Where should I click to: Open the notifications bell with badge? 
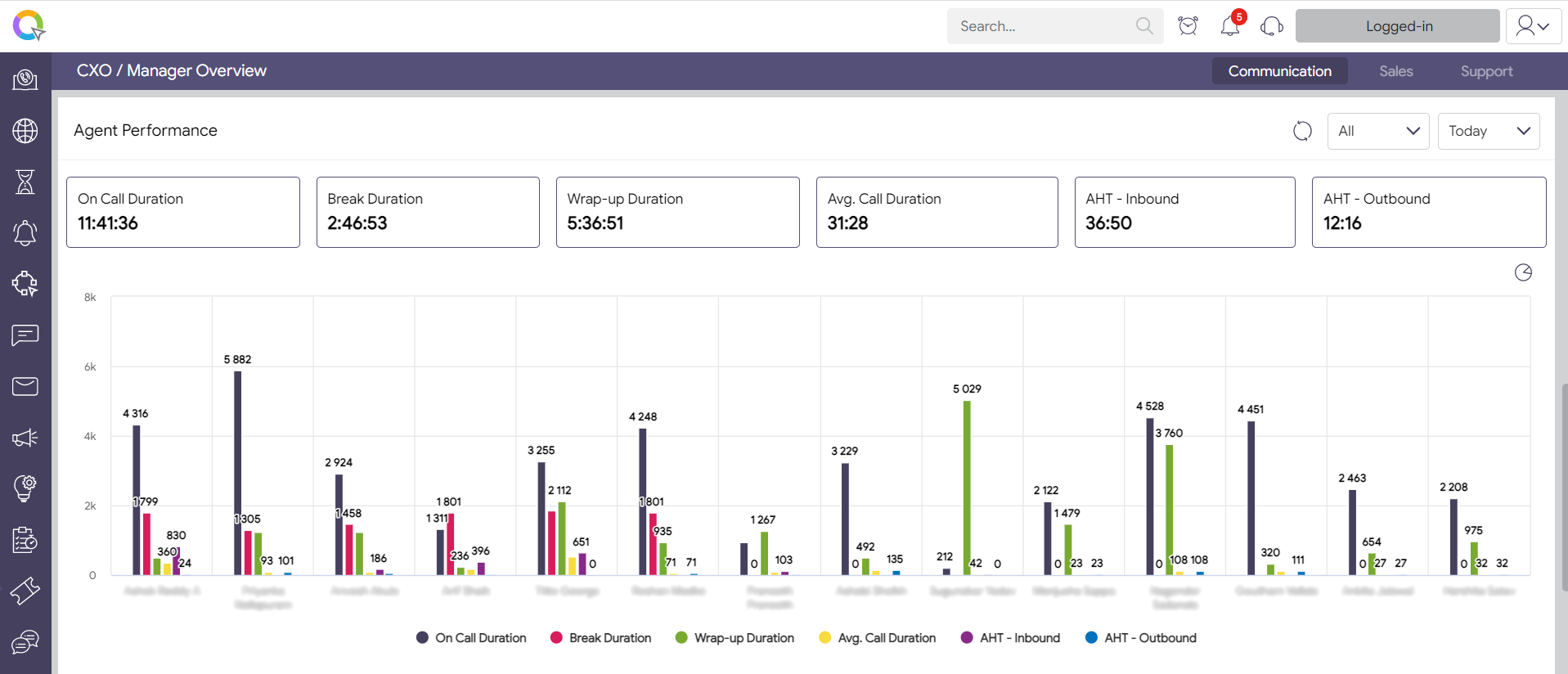pyautogui.click(x=1230, y=26)
